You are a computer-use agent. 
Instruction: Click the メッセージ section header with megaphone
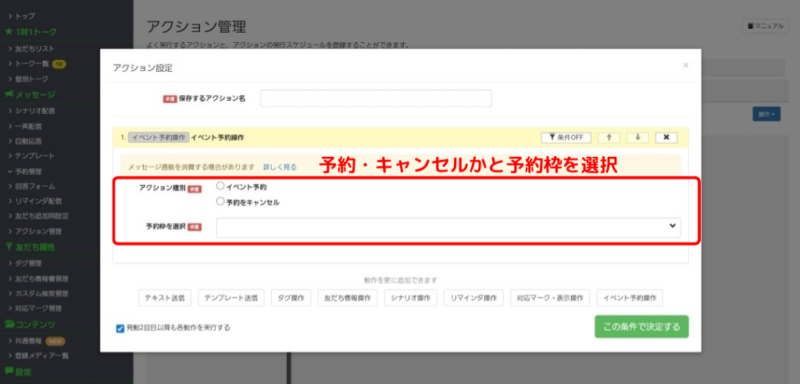30,94
